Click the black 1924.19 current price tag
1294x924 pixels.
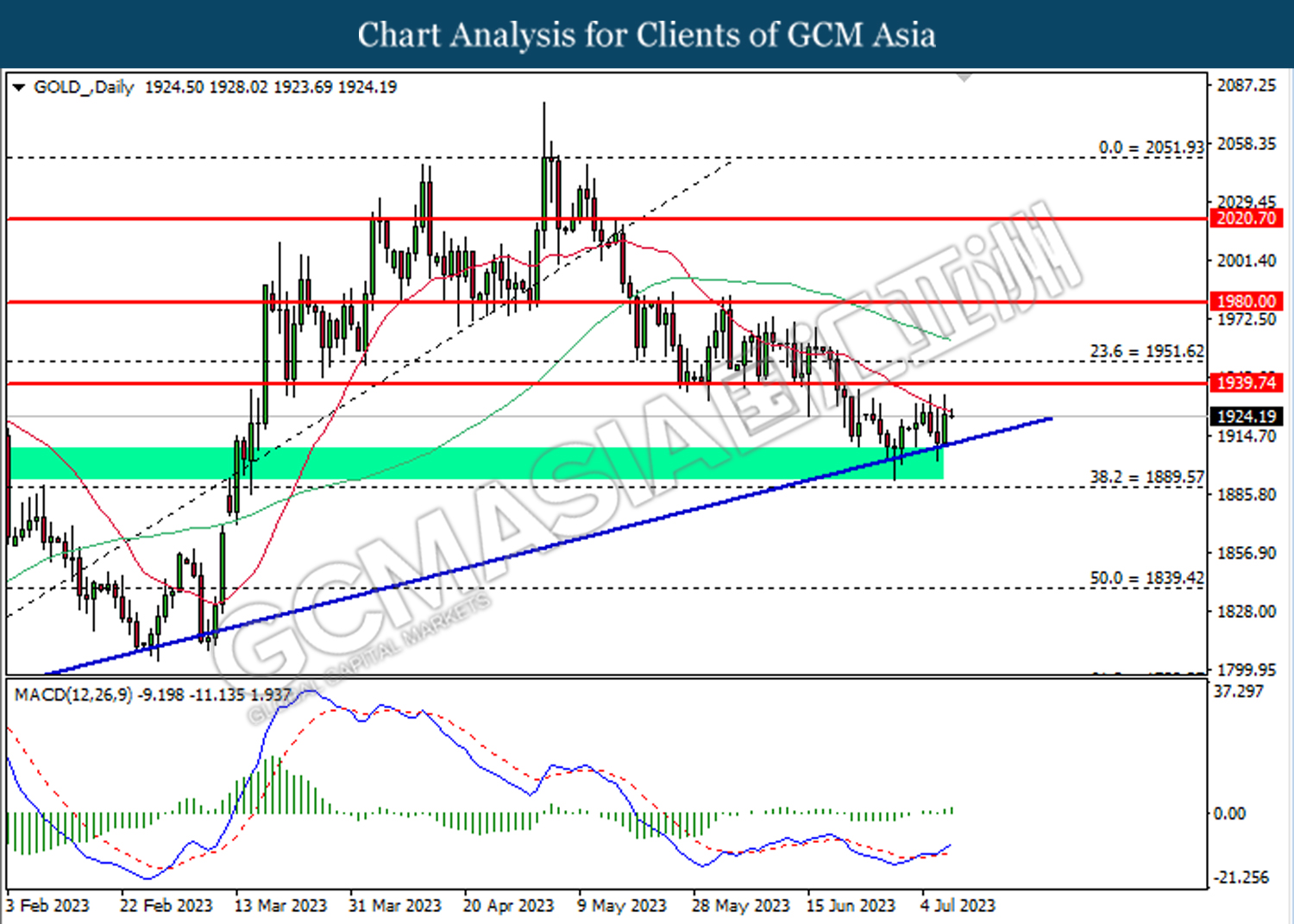1246,417
